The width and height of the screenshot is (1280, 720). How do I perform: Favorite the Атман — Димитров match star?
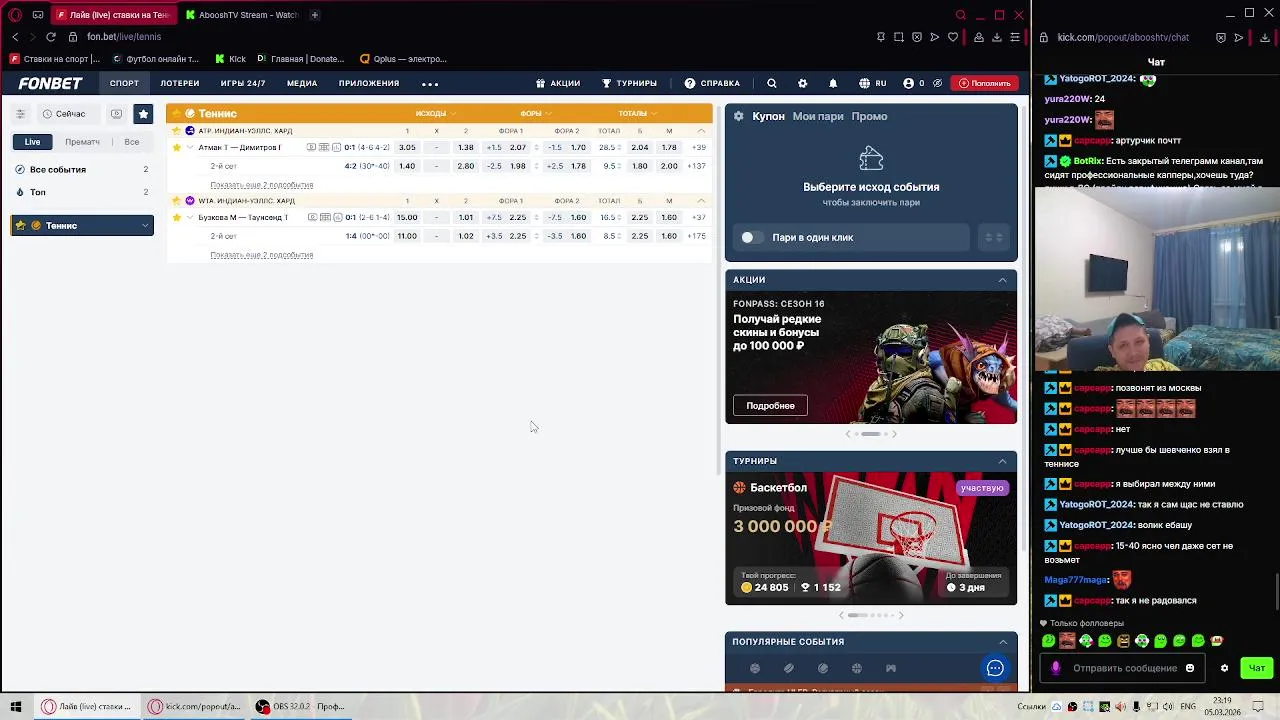click(x=177, y=148)
